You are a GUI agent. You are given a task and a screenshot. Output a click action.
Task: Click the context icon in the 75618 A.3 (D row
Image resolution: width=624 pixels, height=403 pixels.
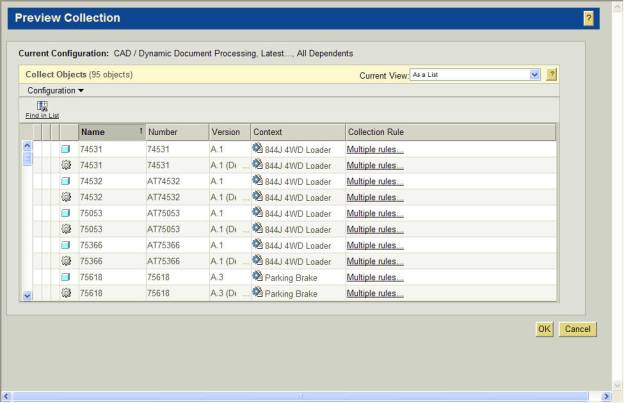[x=257, y=292]
